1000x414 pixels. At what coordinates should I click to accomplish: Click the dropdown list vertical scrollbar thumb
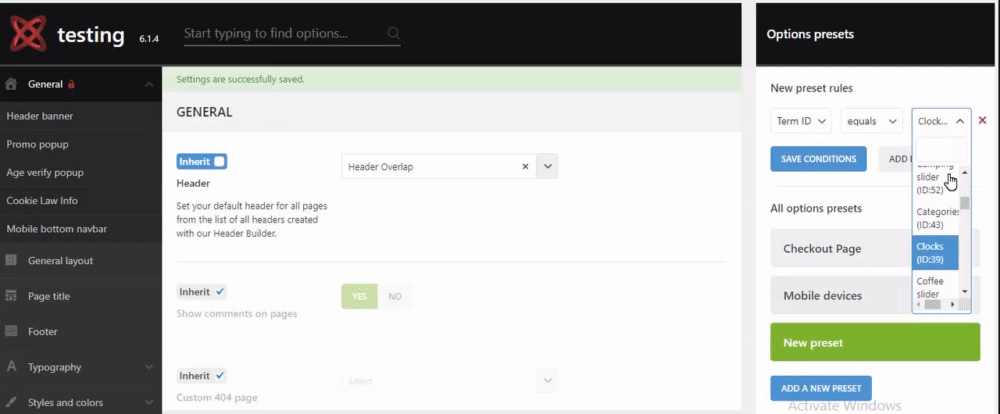tap(965, 203)
